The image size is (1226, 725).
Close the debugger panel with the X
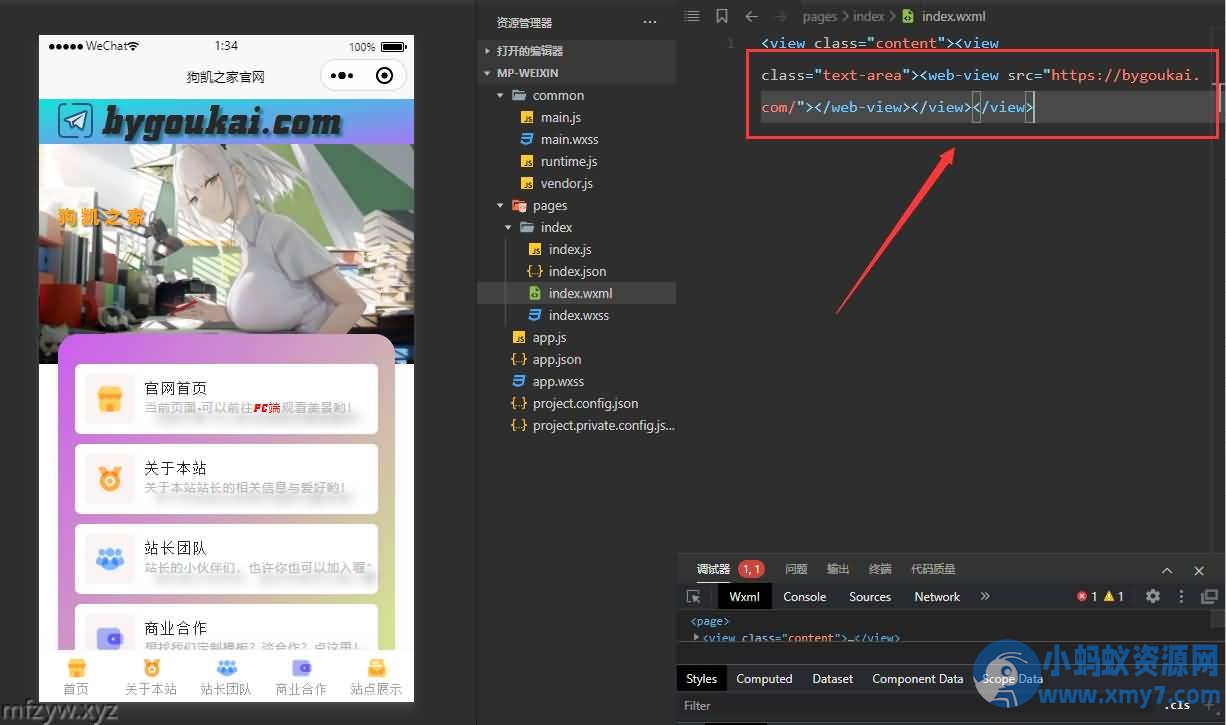[x=1199, y=570]
